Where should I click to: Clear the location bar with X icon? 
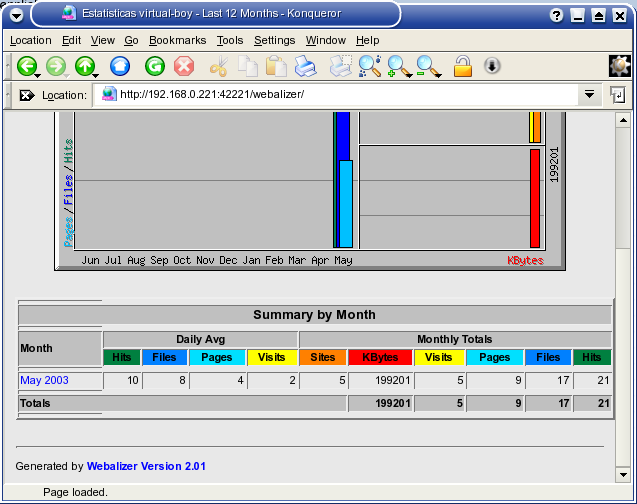(27, 95)
